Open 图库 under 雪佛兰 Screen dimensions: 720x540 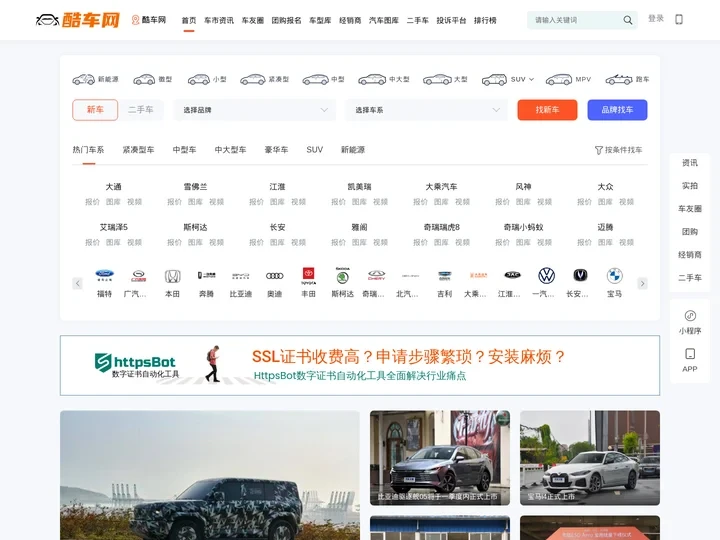pyautogui.click(x=195, y=202)
